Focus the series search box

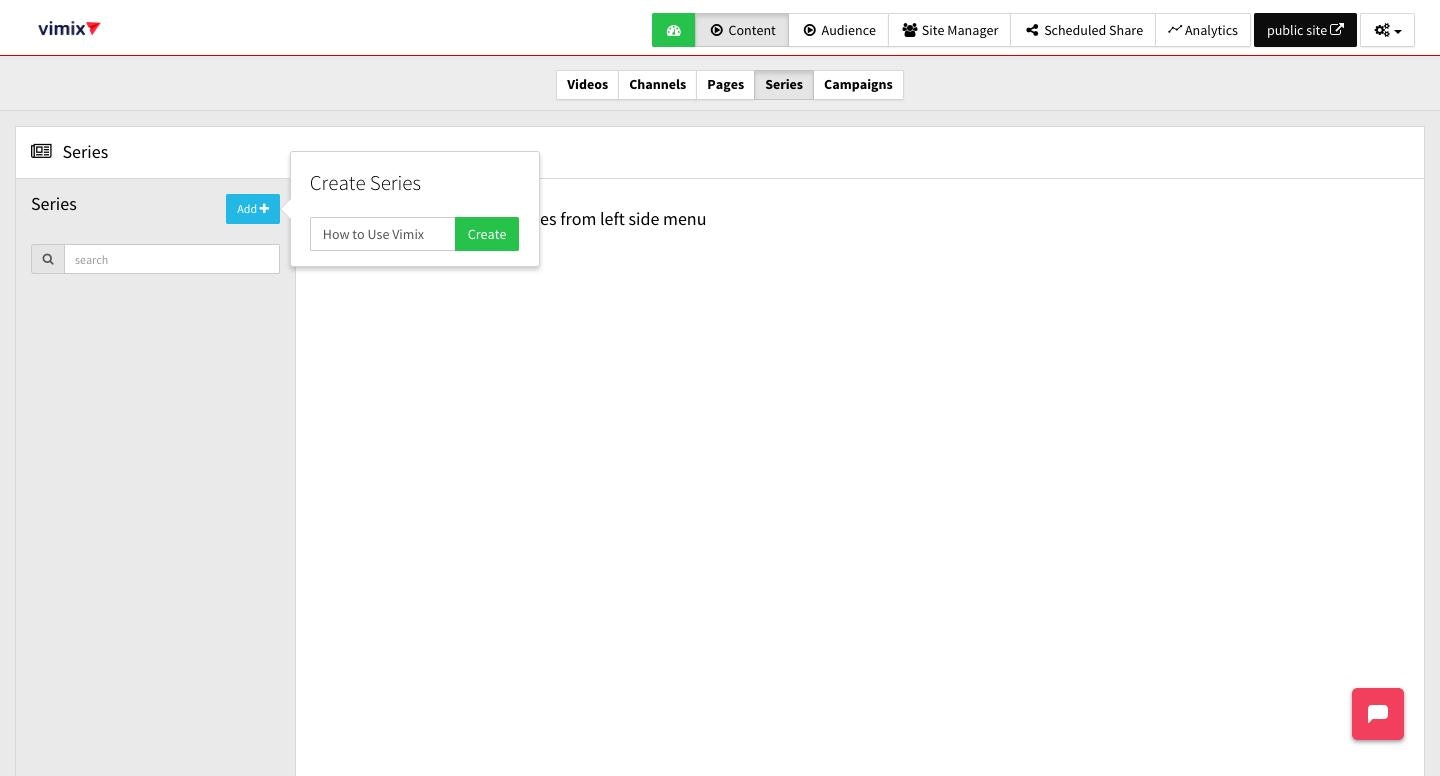172,259
